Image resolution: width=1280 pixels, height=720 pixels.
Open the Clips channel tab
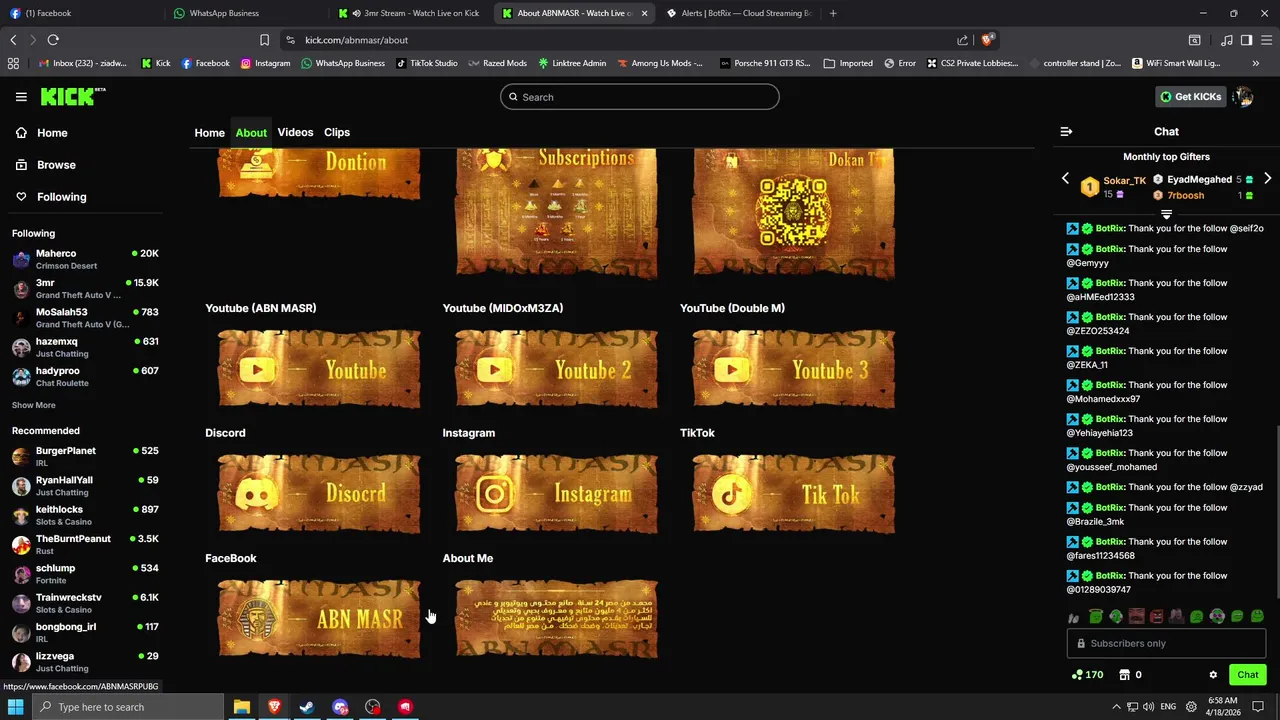point(337,132)
